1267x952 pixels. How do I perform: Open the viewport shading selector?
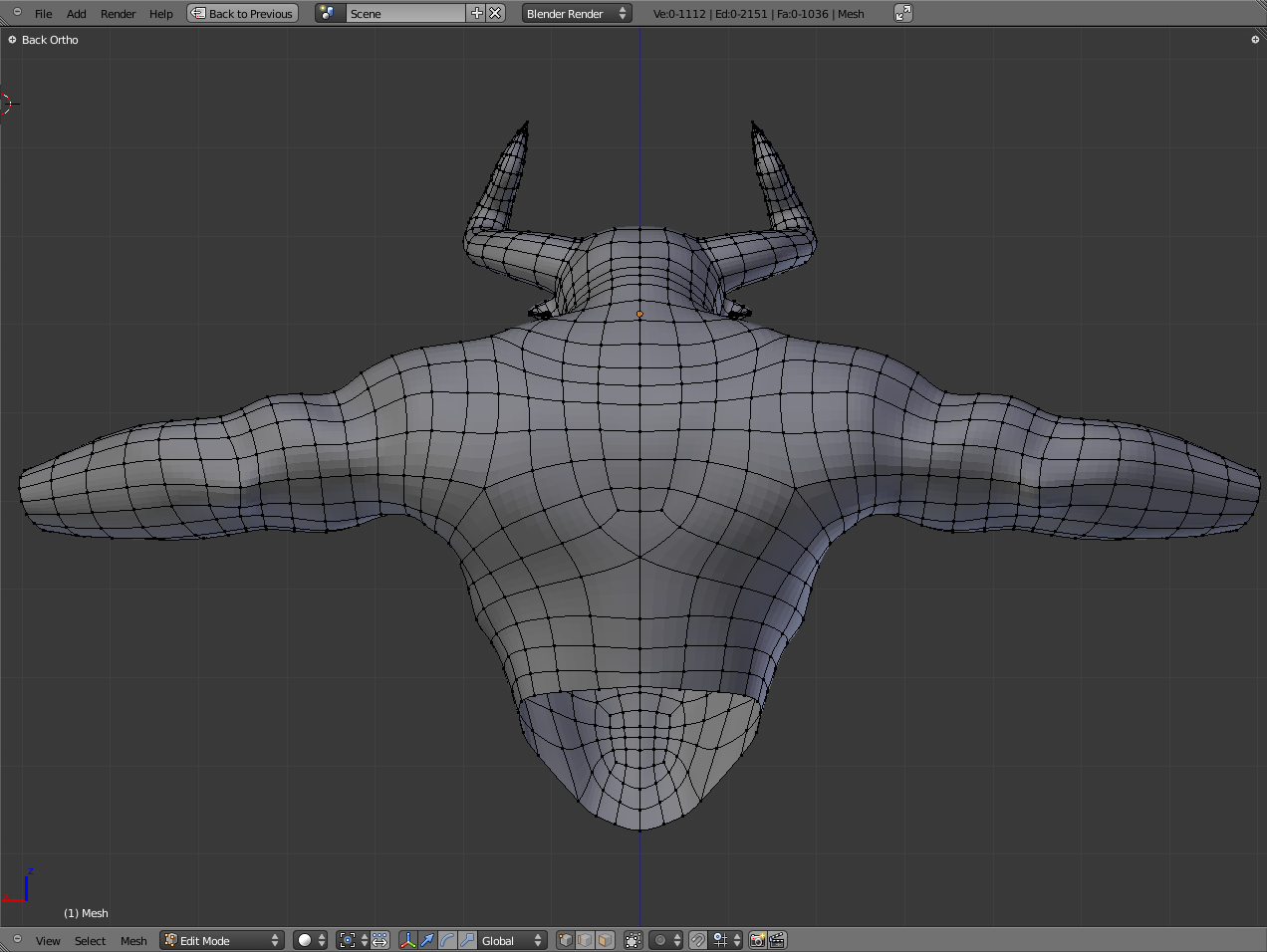click(310, 940)
